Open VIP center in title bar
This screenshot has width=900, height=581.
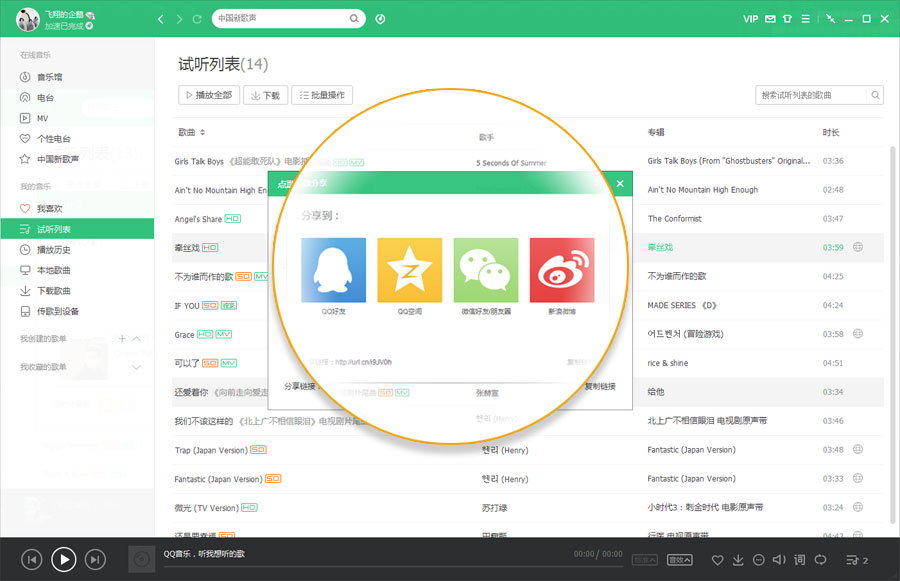[750, 19]
